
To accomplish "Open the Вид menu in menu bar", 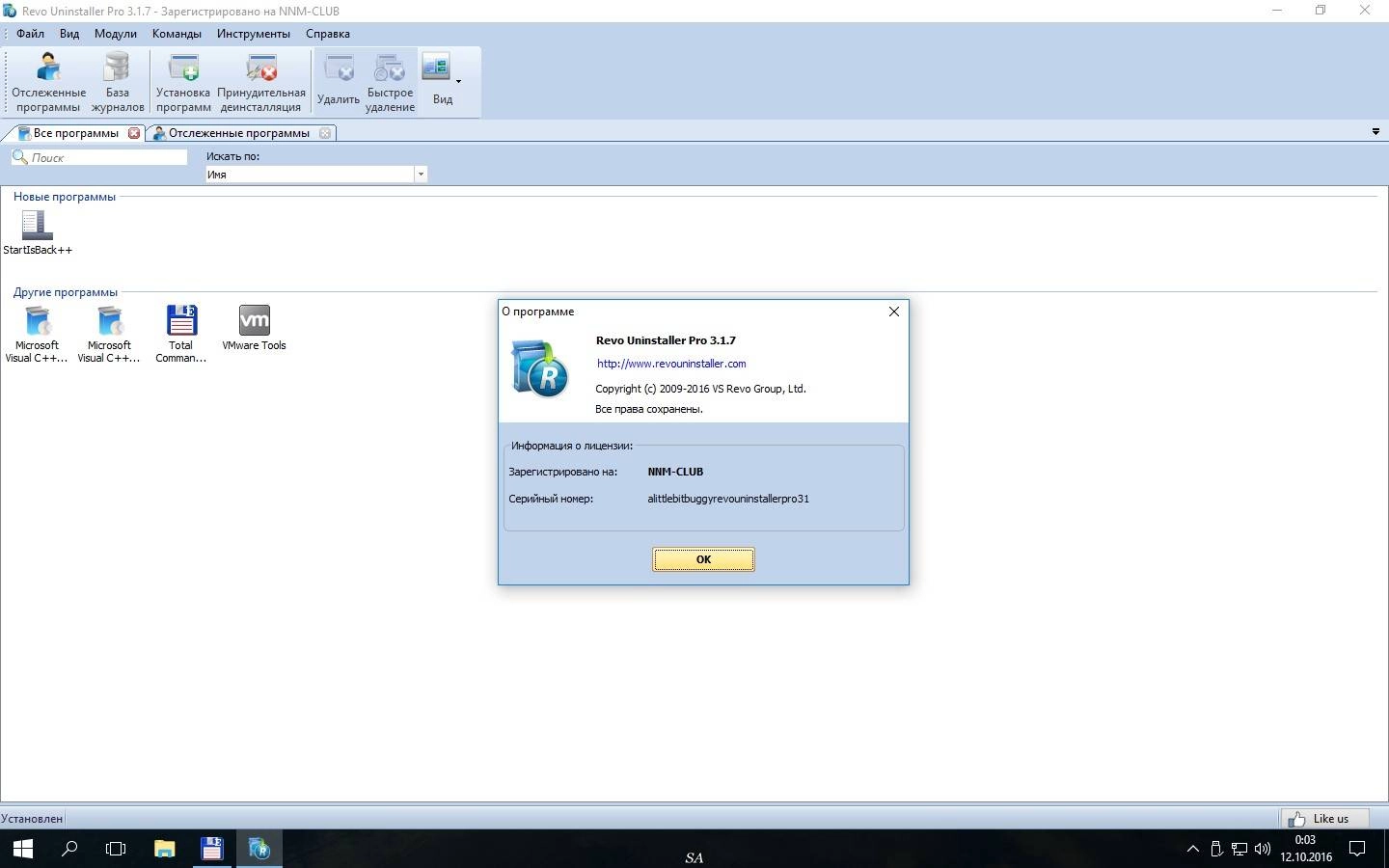I will click(x=69, y=34).
